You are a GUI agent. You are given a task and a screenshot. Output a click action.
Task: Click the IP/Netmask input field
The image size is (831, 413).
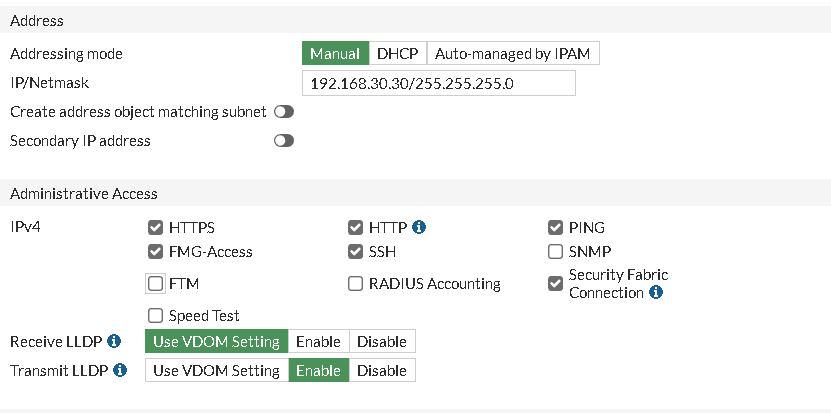click(438, 83)
